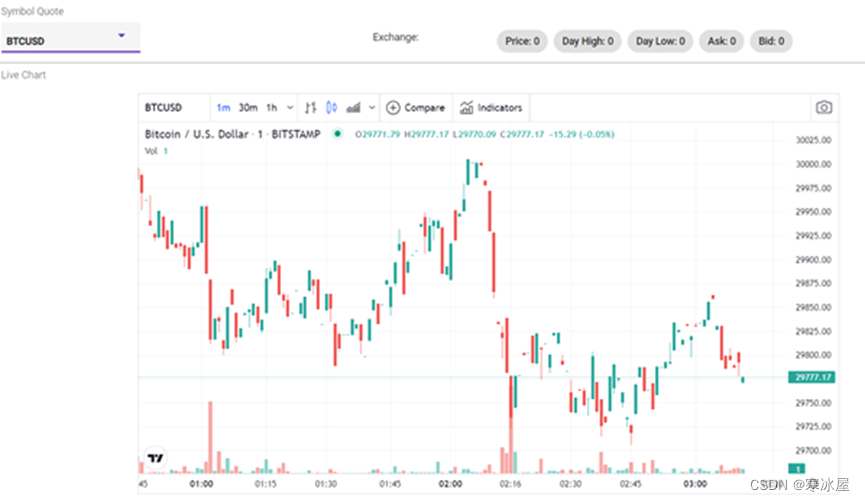
Task: Select the 30m timeframe
Action: pos(248,108)
